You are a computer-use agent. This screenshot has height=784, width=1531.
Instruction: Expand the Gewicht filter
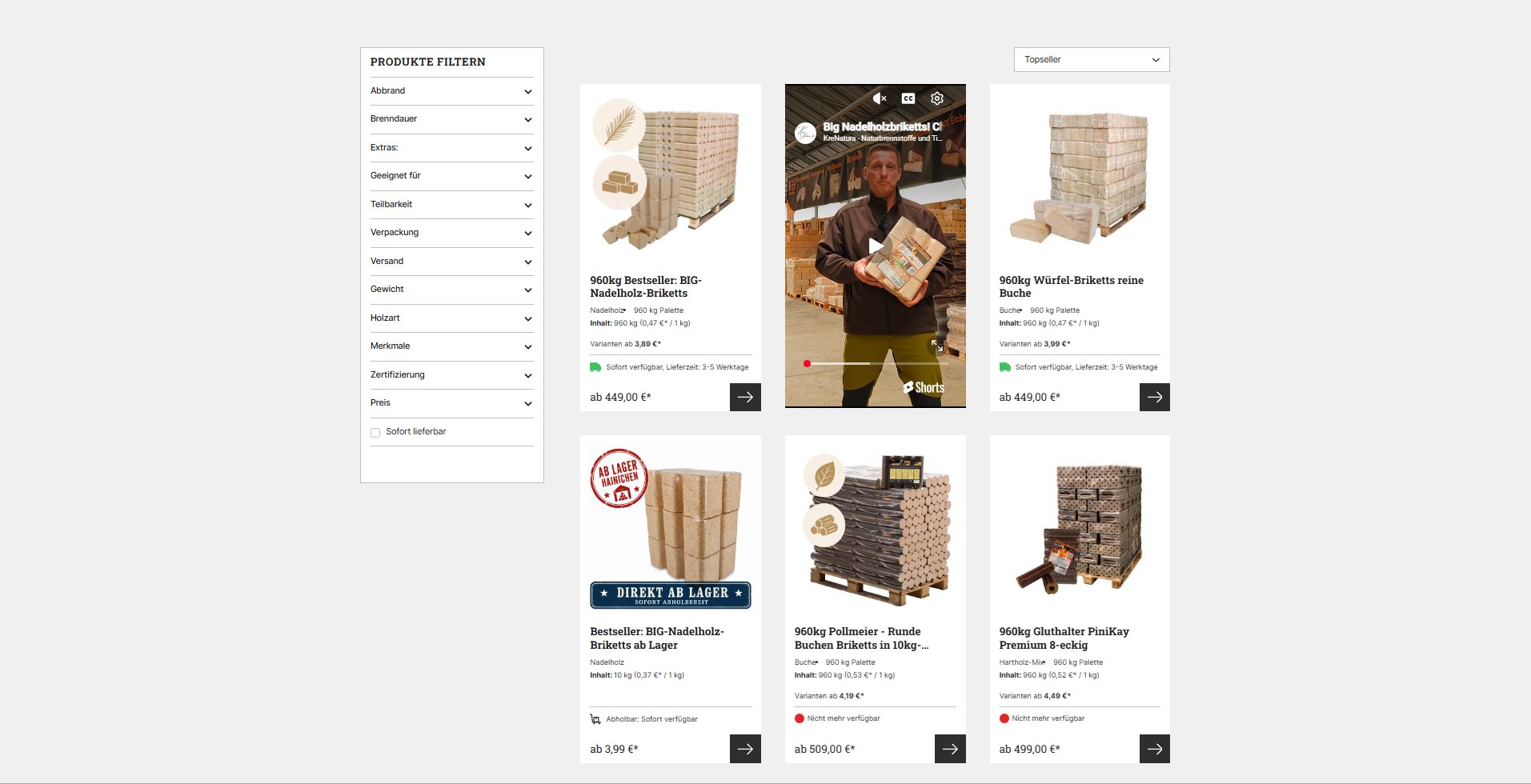(x=451, y=290)
